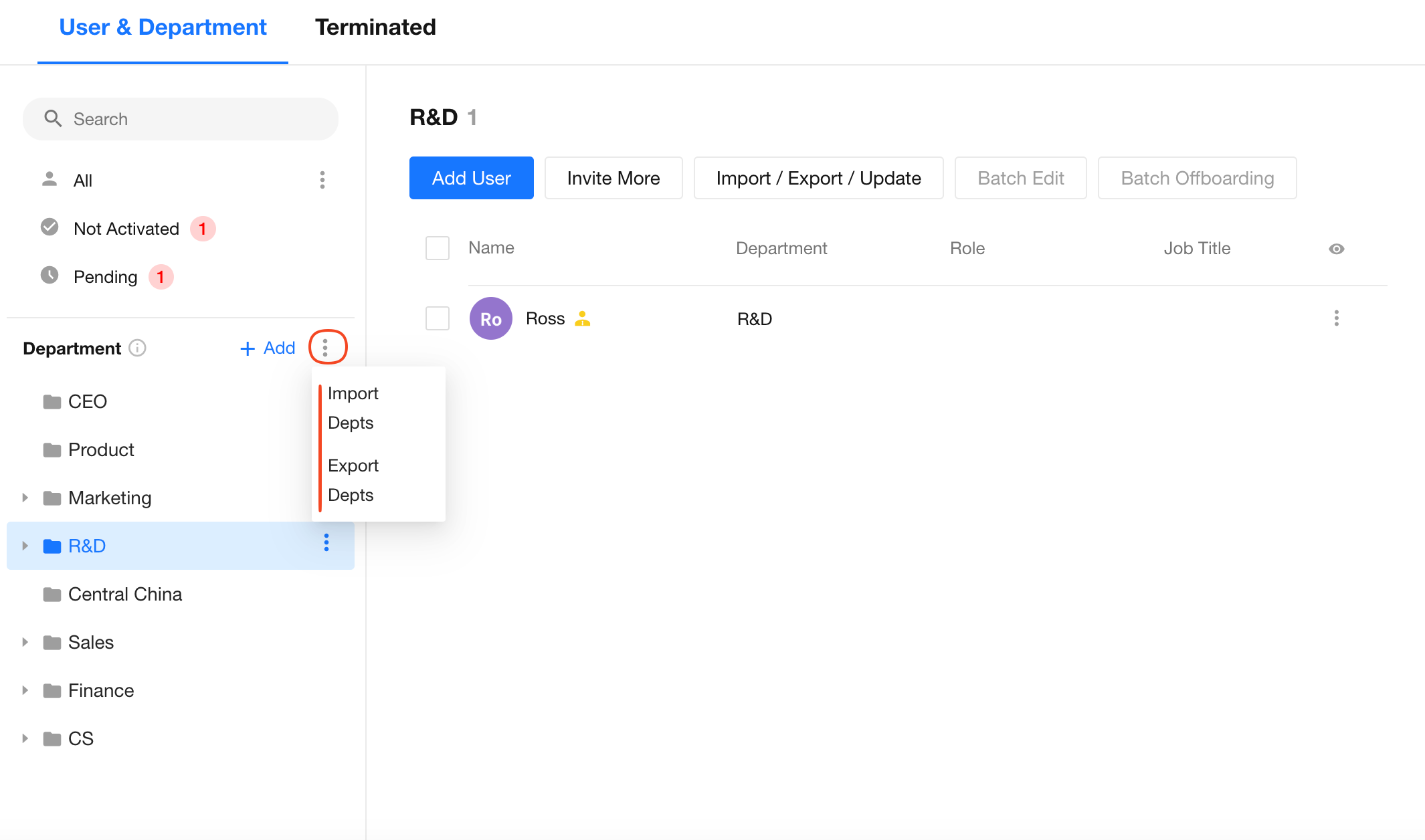Open row actions menu for Ross
1425x840 pixels.
(x=1336, y=318)
